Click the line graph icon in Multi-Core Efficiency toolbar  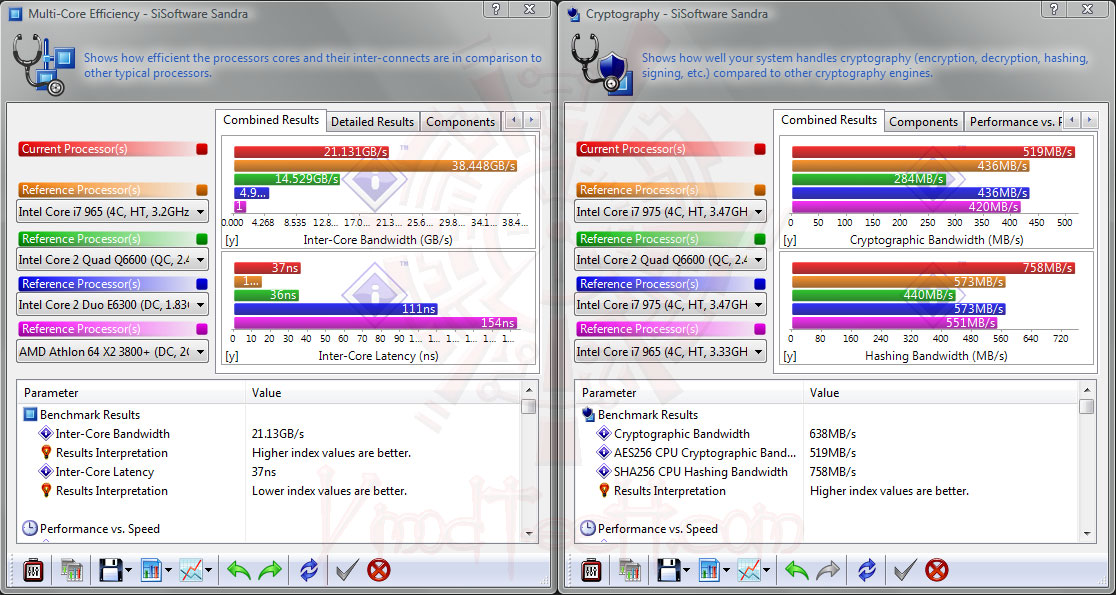(x=191, y=570)
